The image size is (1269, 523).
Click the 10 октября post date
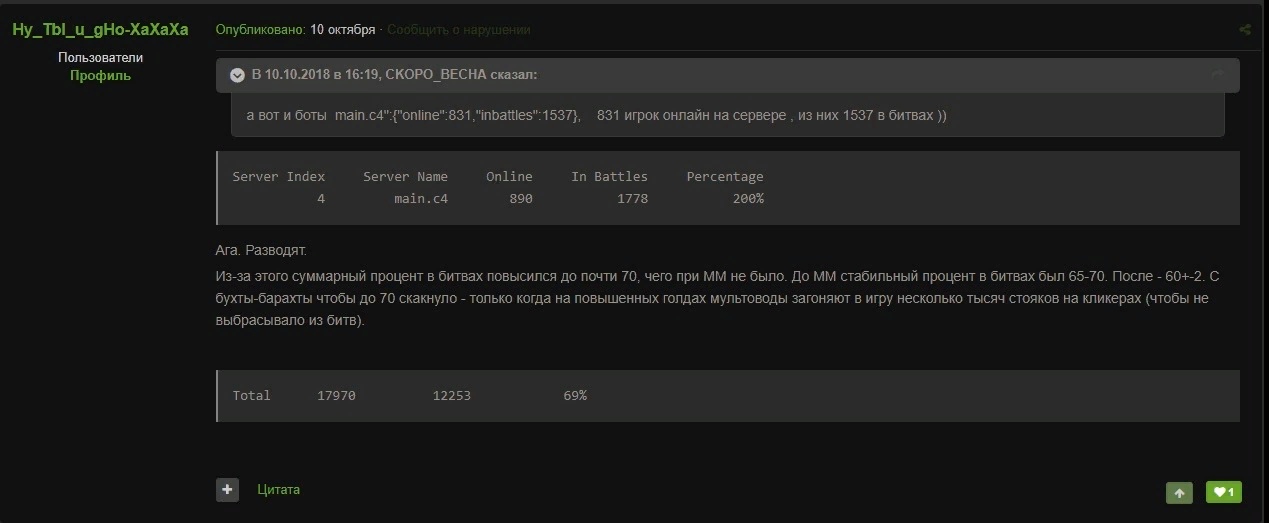pyautogui.click(x=342, y=30)
